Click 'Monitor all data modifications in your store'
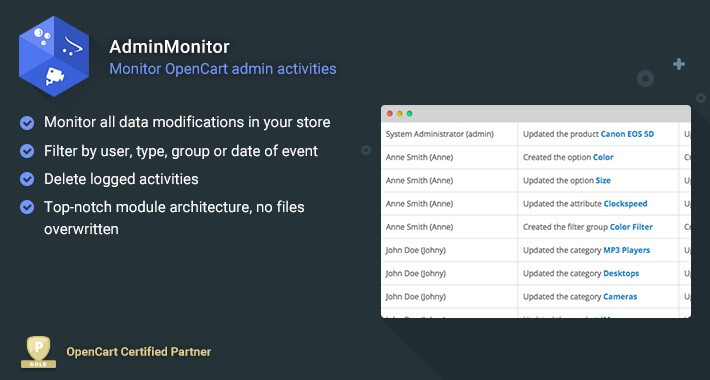 (187, 122)
